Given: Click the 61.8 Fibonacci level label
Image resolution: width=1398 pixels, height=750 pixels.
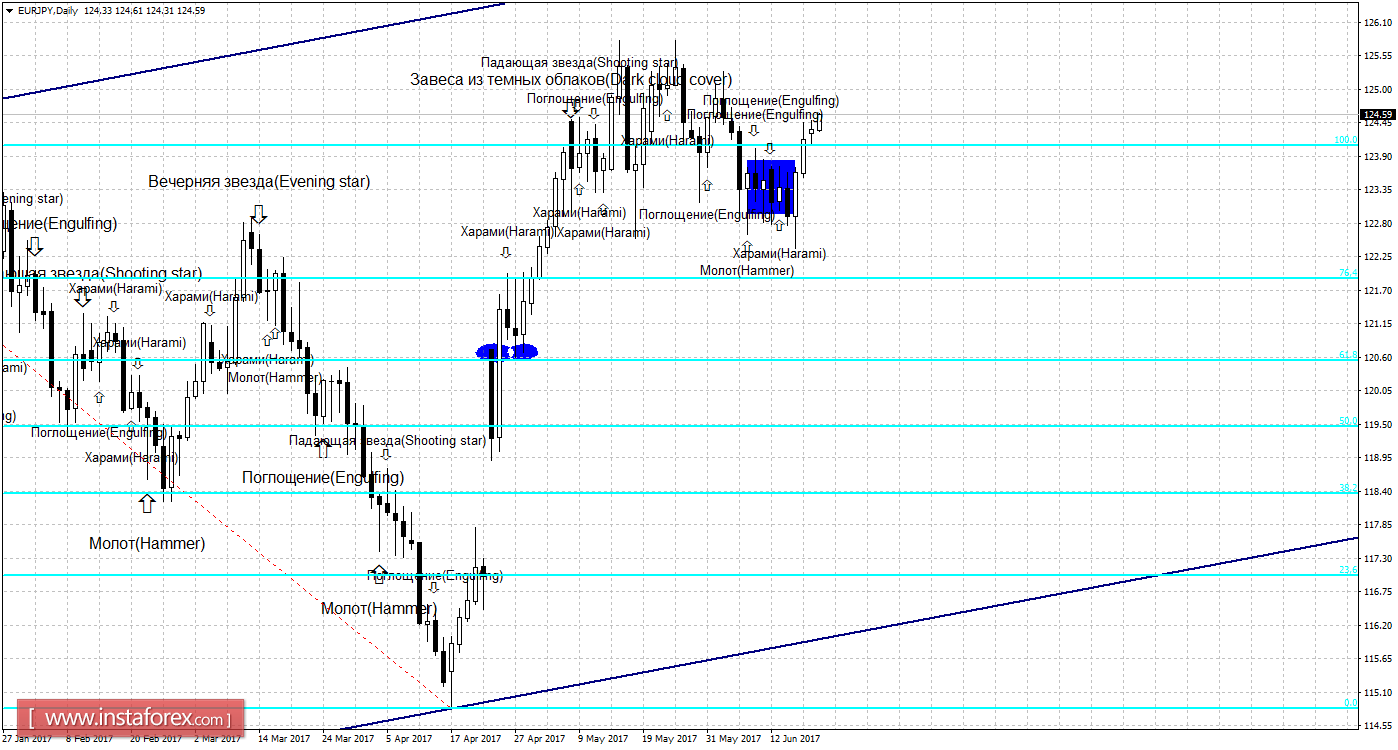Looking at the screenshot, I should 1348,355.
